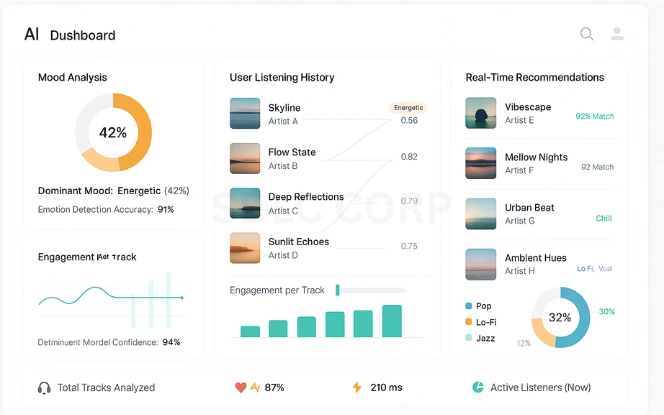The height and width of the screenshot is (415, 664).
Task: Open the Flow State album thumbnail
Action: click(245, 158)
